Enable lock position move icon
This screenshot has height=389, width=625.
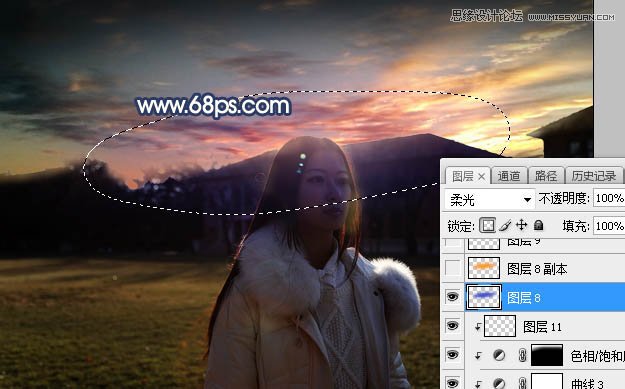521,225
